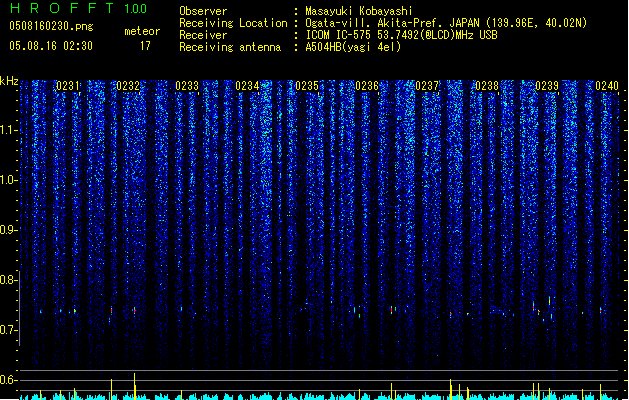Select the filename 0508160230.png

(51, 26)
